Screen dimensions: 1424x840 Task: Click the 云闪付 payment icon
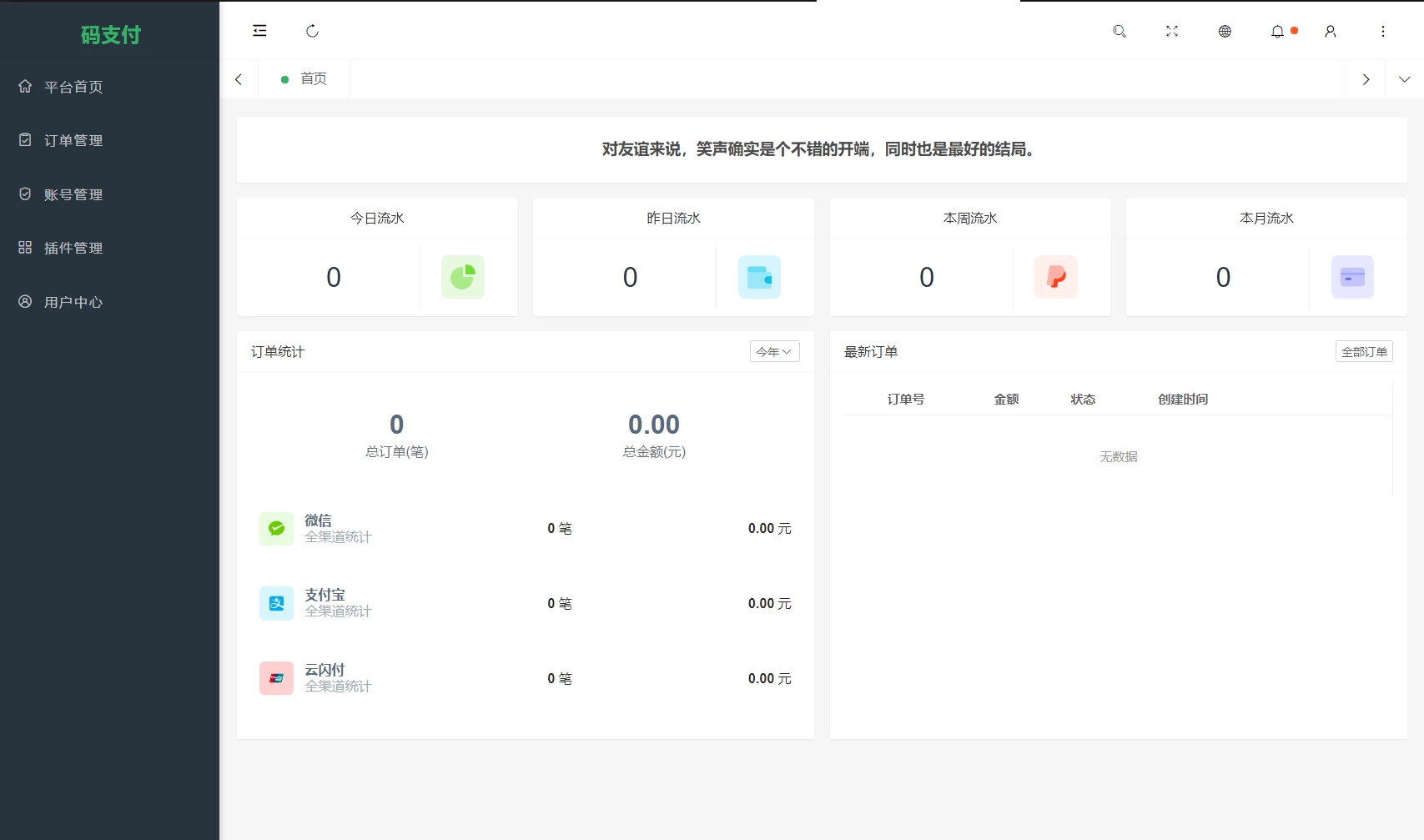(x=276, y=677)
